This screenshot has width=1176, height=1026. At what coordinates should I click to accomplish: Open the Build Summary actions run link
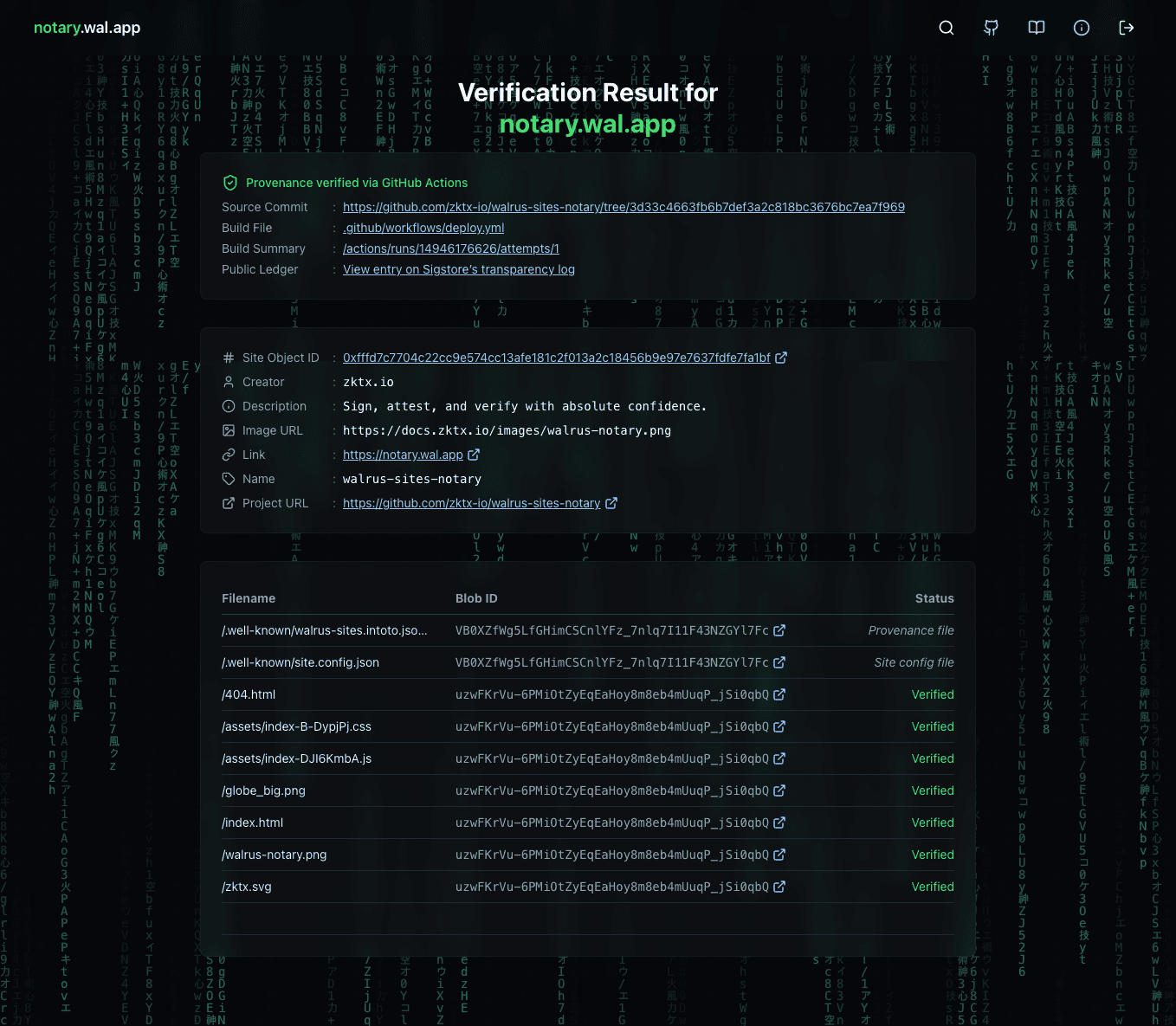(x=451, y=248)
